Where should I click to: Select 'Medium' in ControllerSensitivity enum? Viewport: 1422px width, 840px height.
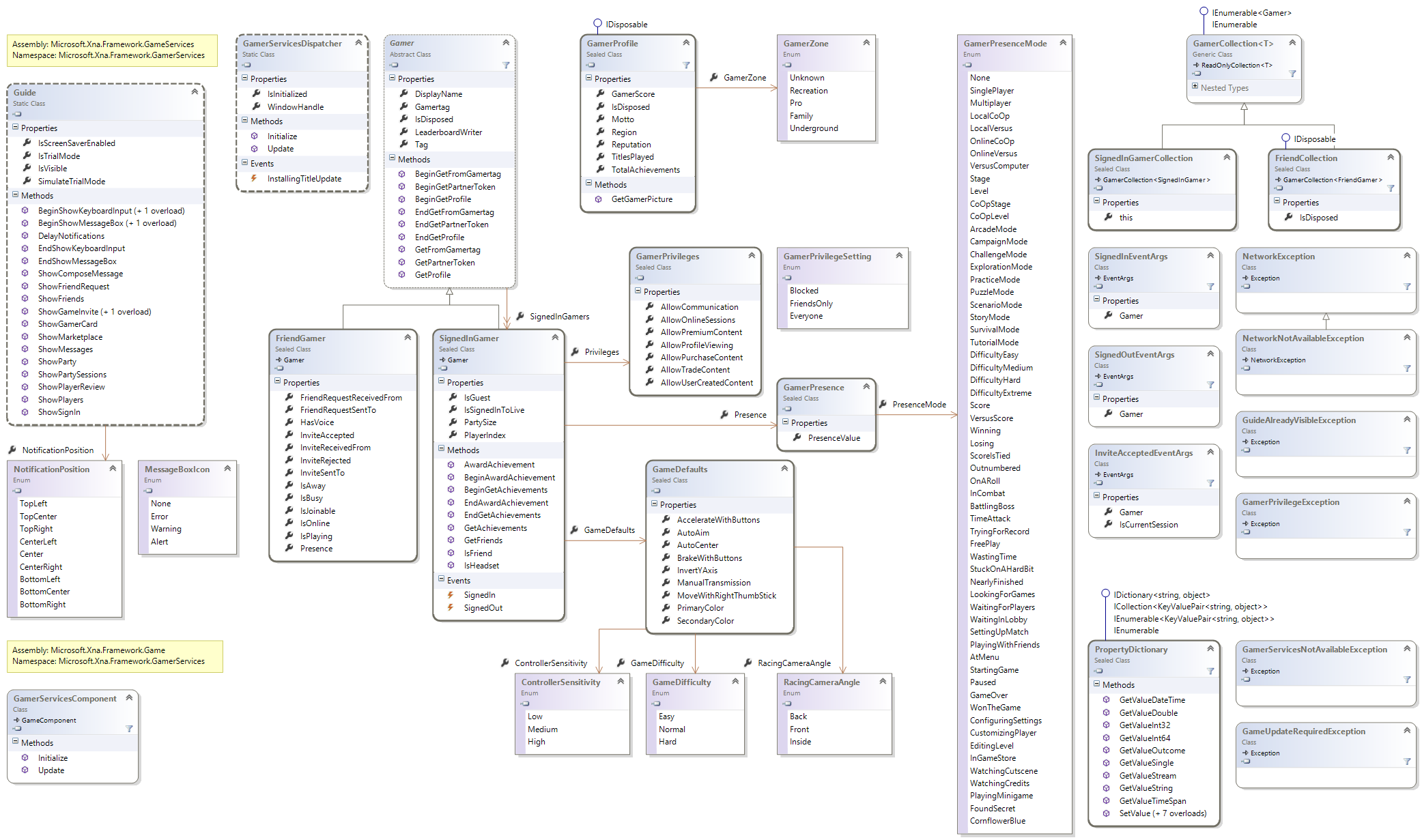pyautogui.click(x=543, y=729)
